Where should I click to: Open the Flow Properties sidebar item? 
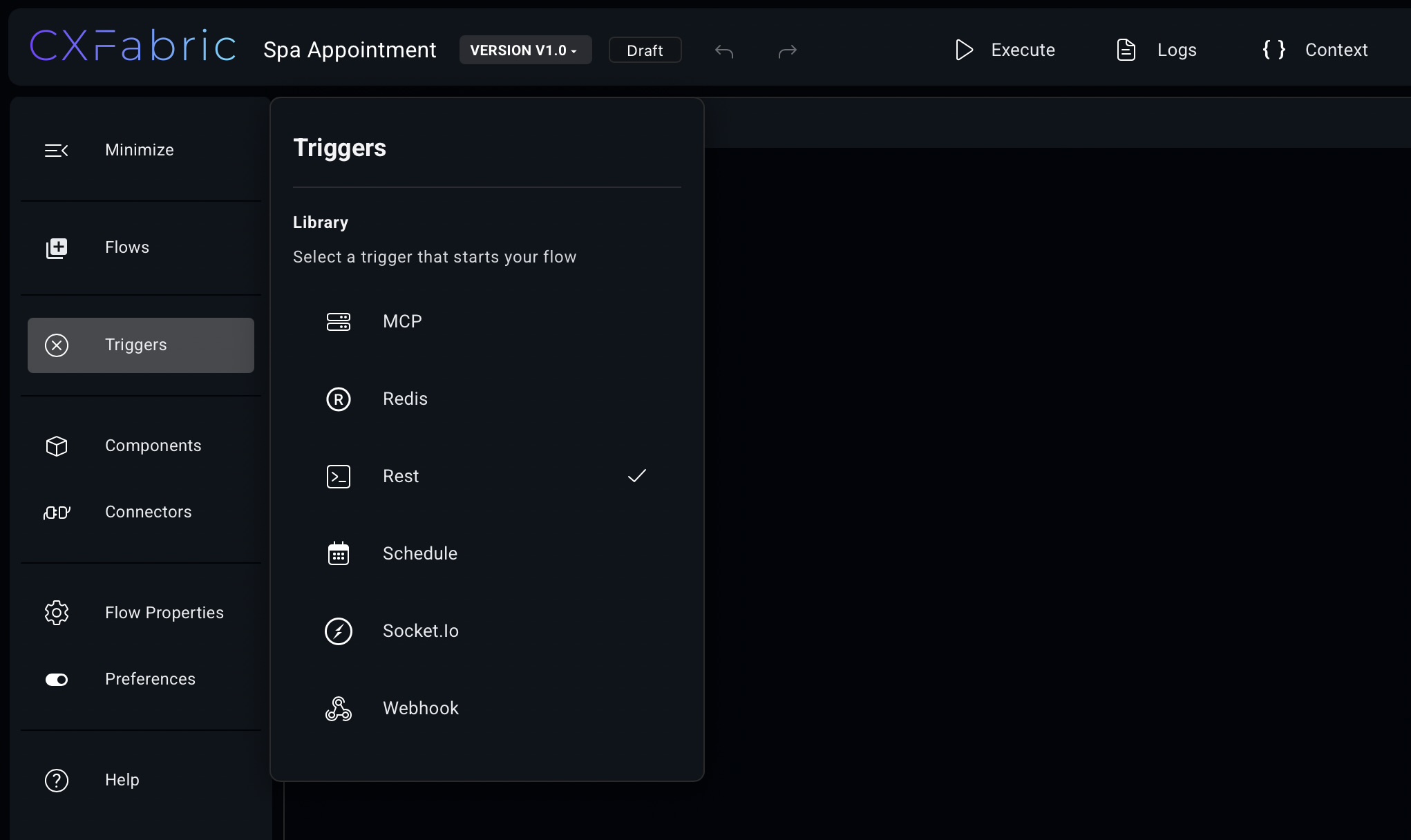141,613
